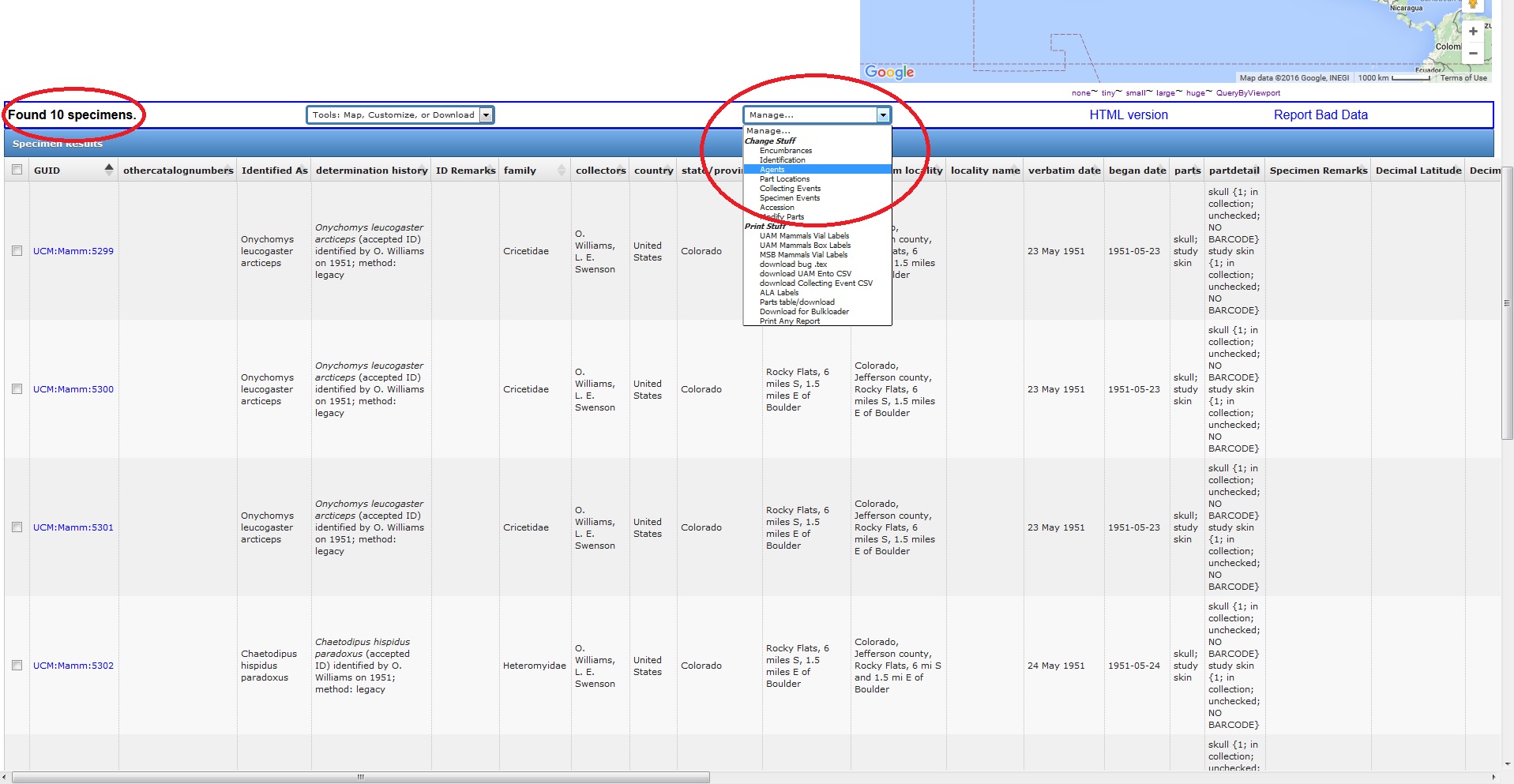Open the Report Bad Data link
This screenshot has height=784, width=1514.
pos(1321,115)
